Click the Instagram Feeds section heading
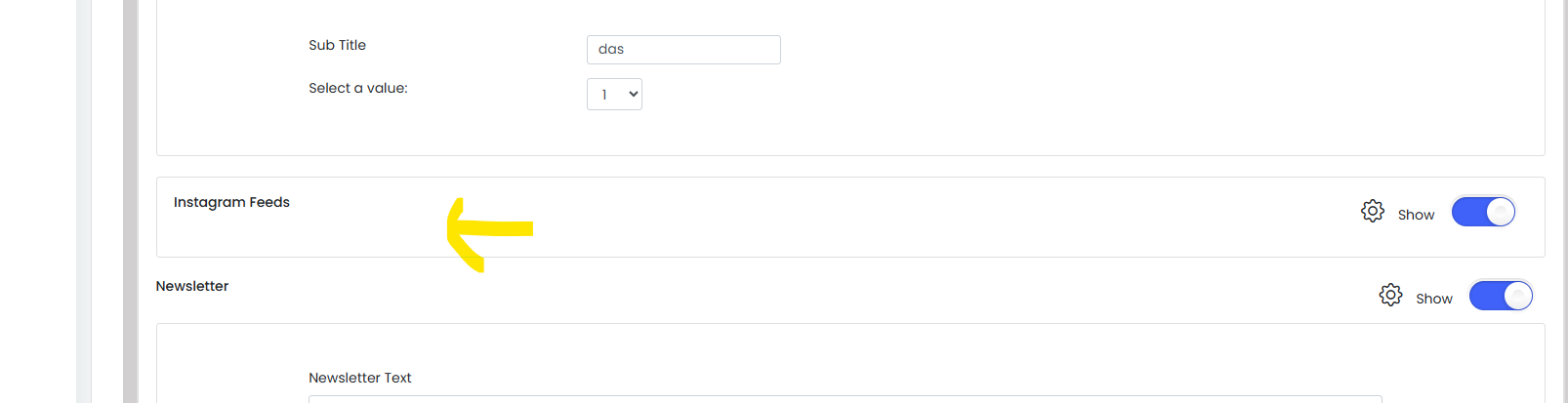Screen dimensions: 1568x403 (231, 202)
